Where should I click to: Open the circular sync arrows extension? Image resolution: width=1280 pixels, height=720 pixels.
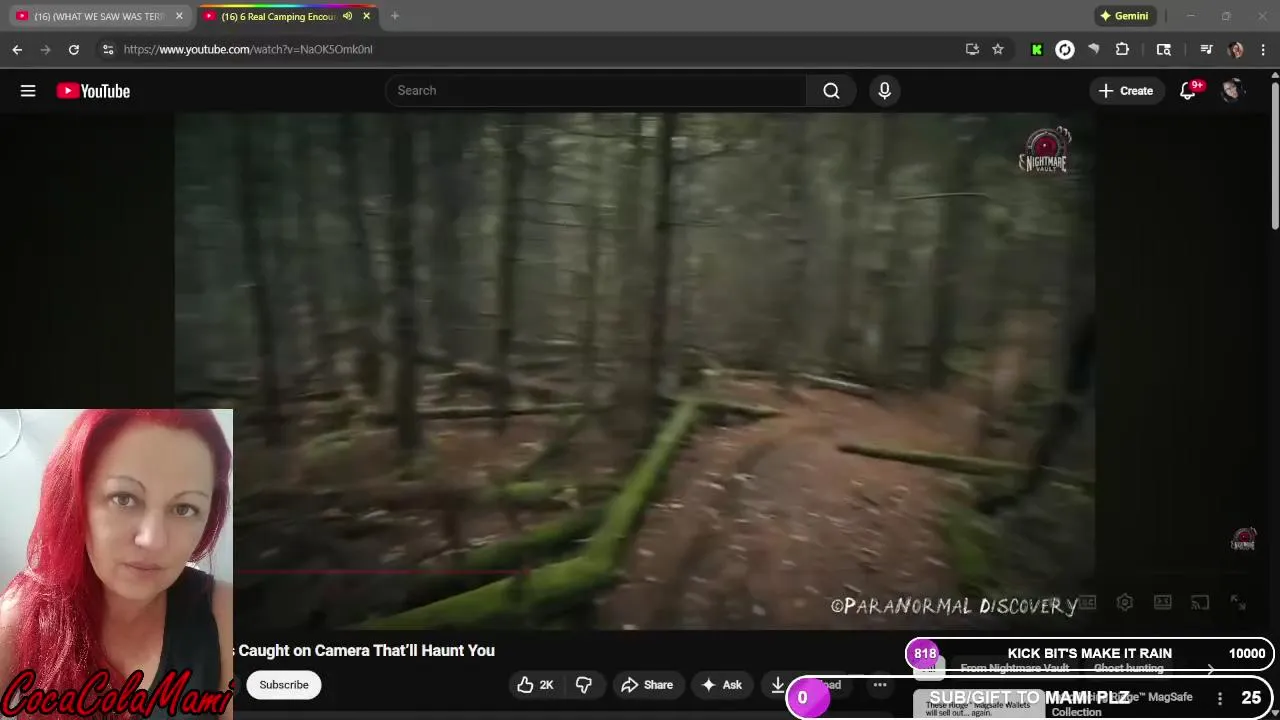pyautogui.click(x=1065, y=49)
